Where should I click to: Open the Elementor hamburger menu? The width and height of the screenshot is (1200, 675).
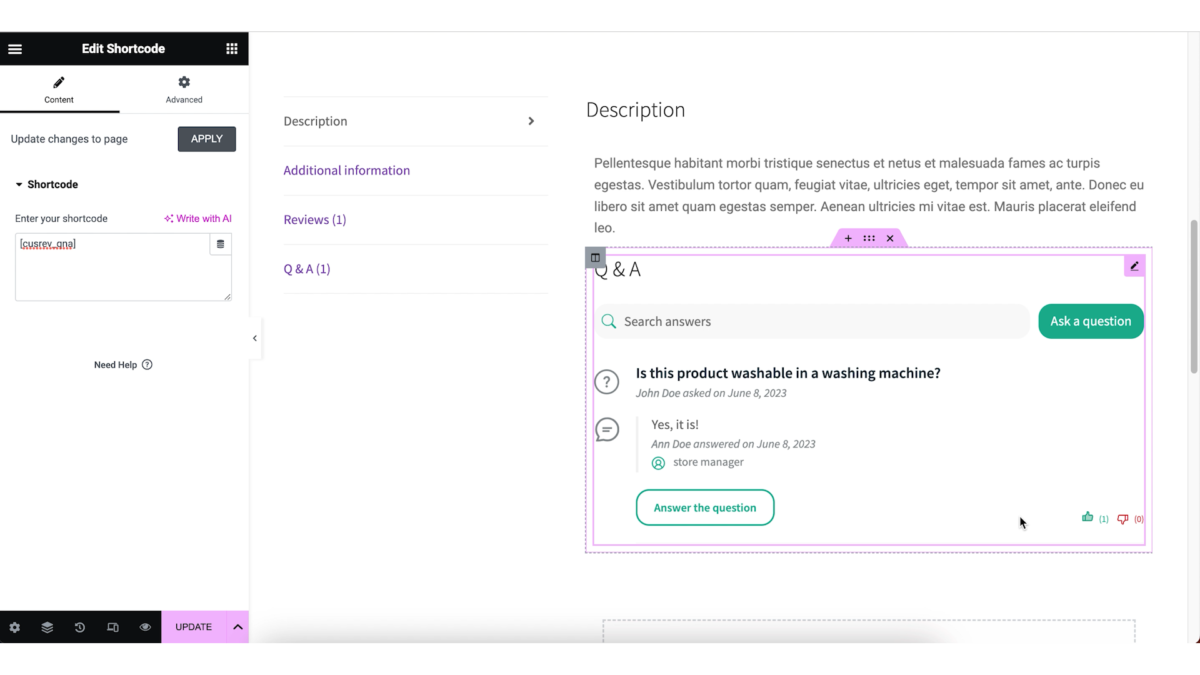pos(15,48)
